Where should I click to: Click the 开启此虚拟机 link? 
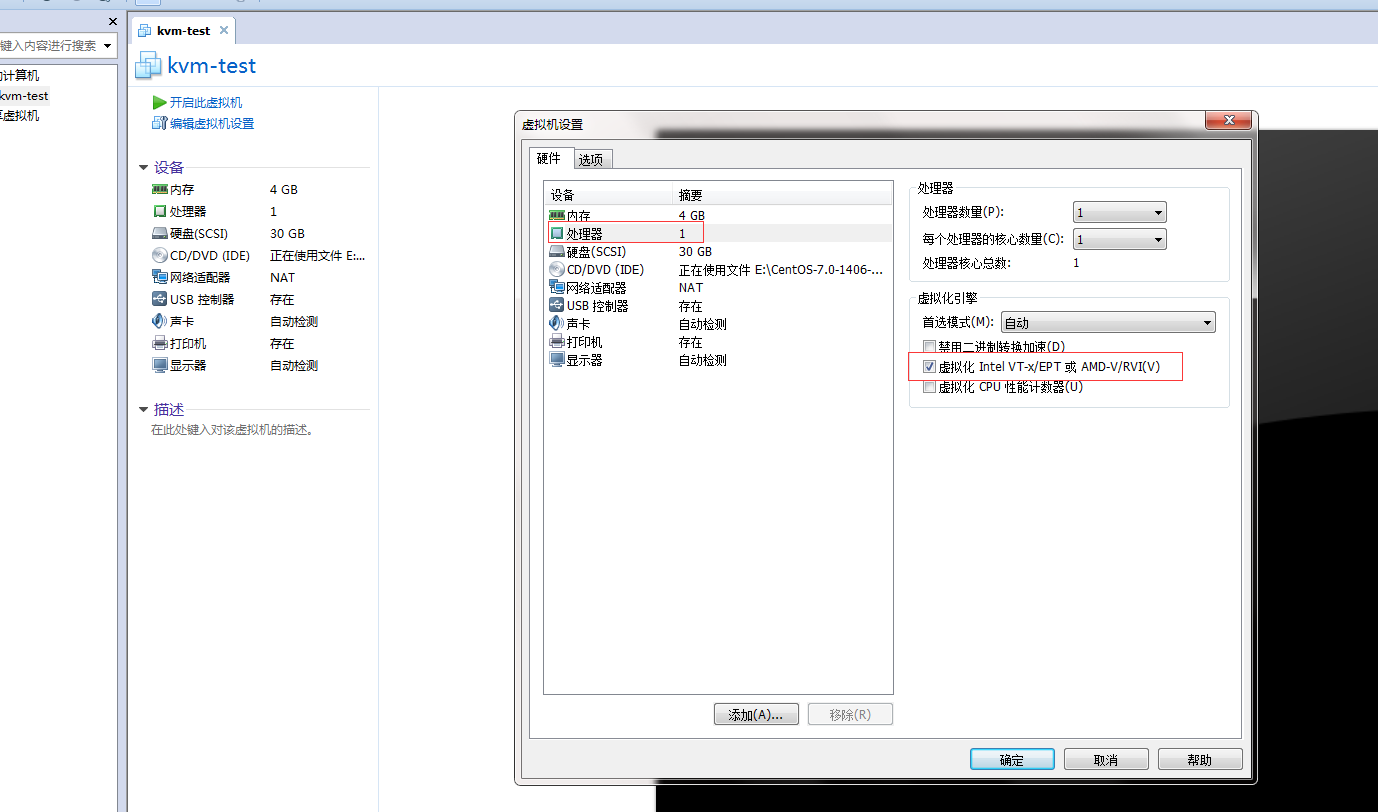tap(206, 102)
